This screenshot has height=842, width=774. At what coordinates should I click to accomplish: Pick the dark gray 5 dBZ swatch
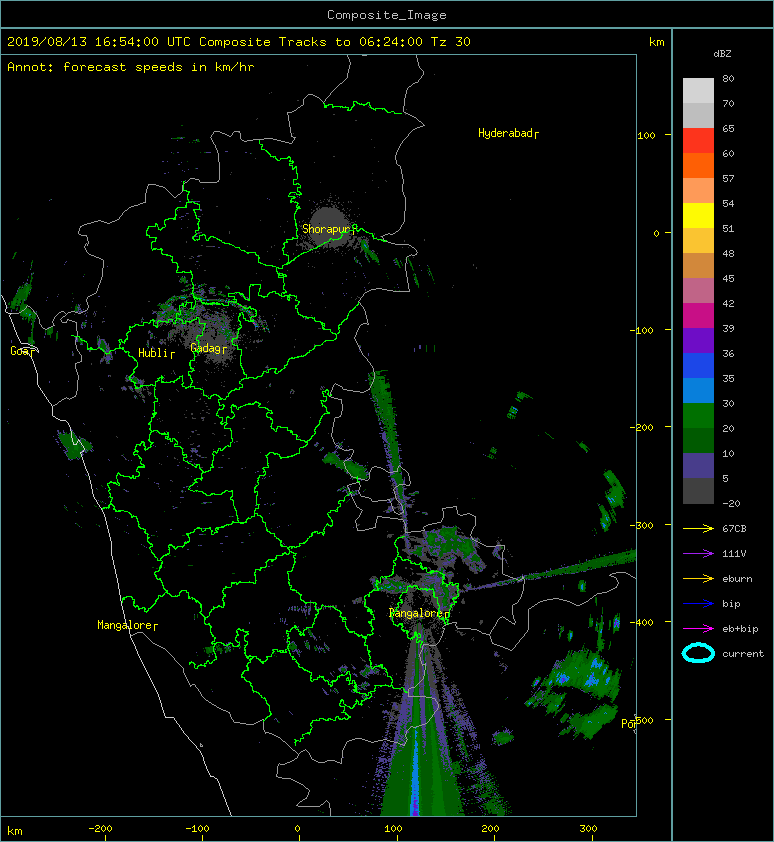(x=698, y=490)
